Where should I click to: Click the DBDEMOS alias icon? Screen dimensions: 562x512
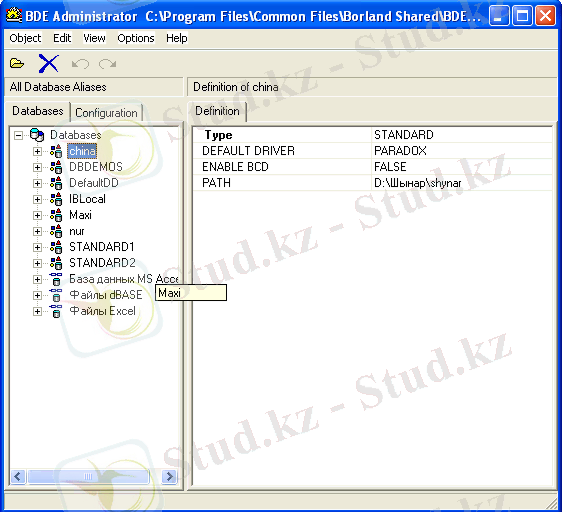(56, 167)
